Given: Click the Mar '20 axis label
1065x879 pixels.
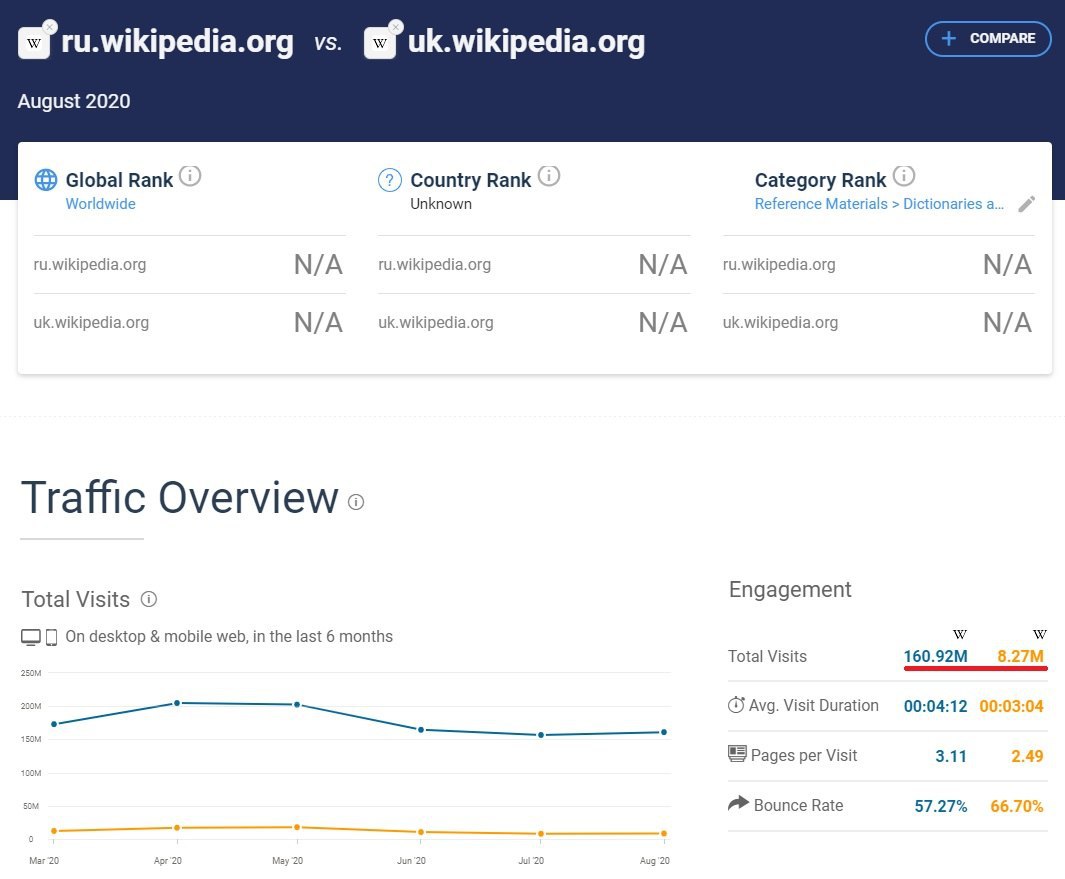Looking at the screenshot, I should click(44, 861).
